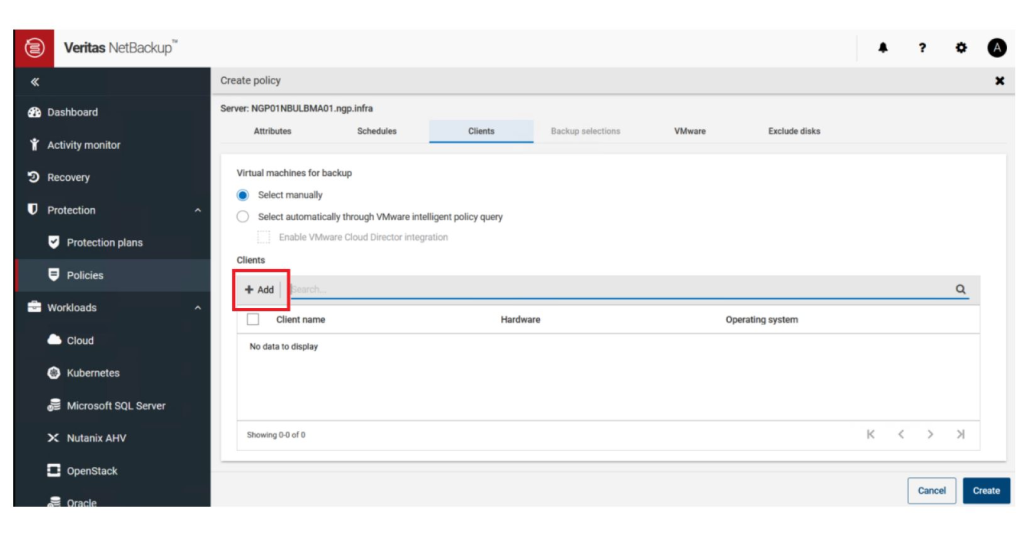Screen dimensions: 1024x552
Task: Click the "No data to display" text
Action: click(x=283, y=346)
